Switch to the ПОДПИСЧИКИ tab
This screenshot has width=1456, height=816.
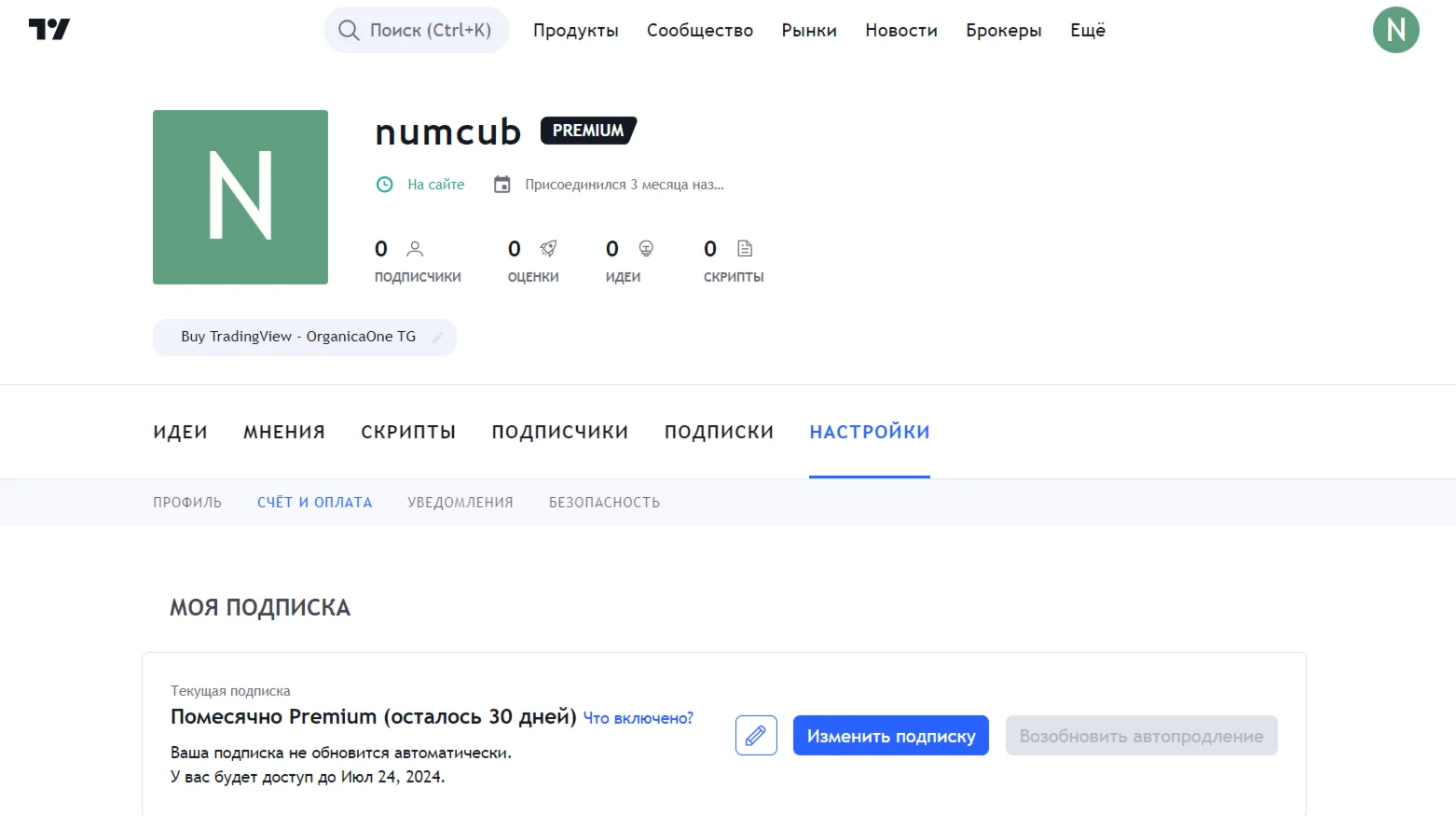pos(560,432)
